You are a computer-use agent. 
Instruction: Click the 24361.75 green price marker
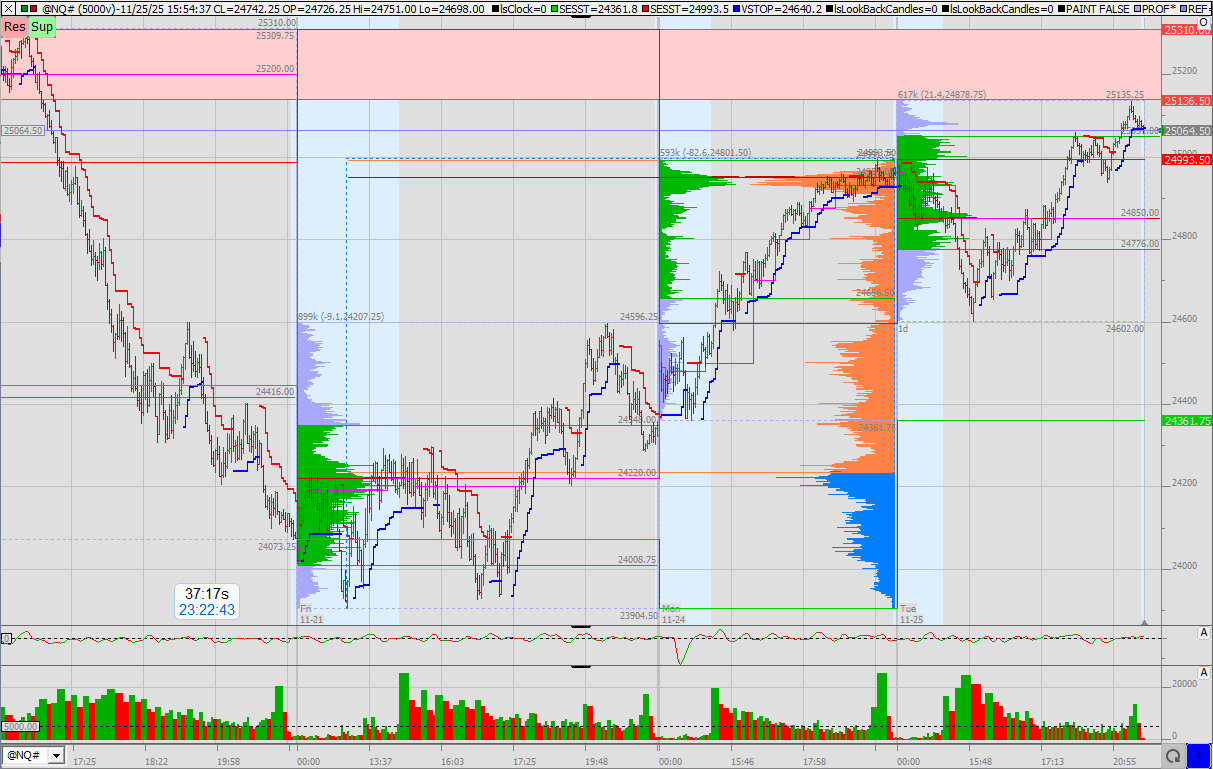1187,421
